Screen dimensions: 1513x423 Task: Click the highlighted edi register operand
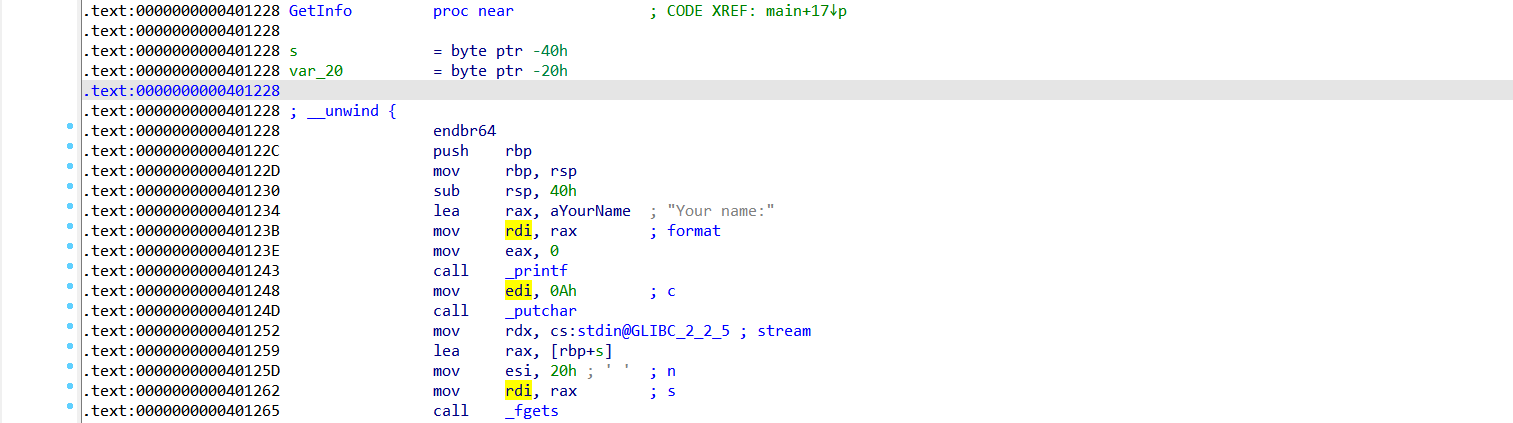(518, 291)
